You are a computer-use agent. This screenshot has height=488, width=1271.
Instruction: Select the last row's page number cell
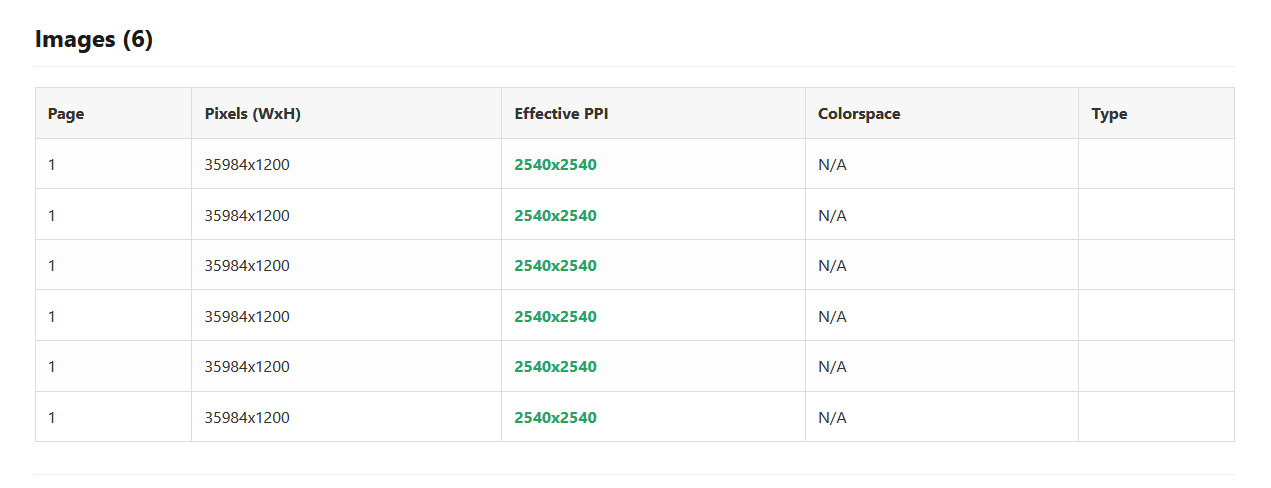[52, 418]
